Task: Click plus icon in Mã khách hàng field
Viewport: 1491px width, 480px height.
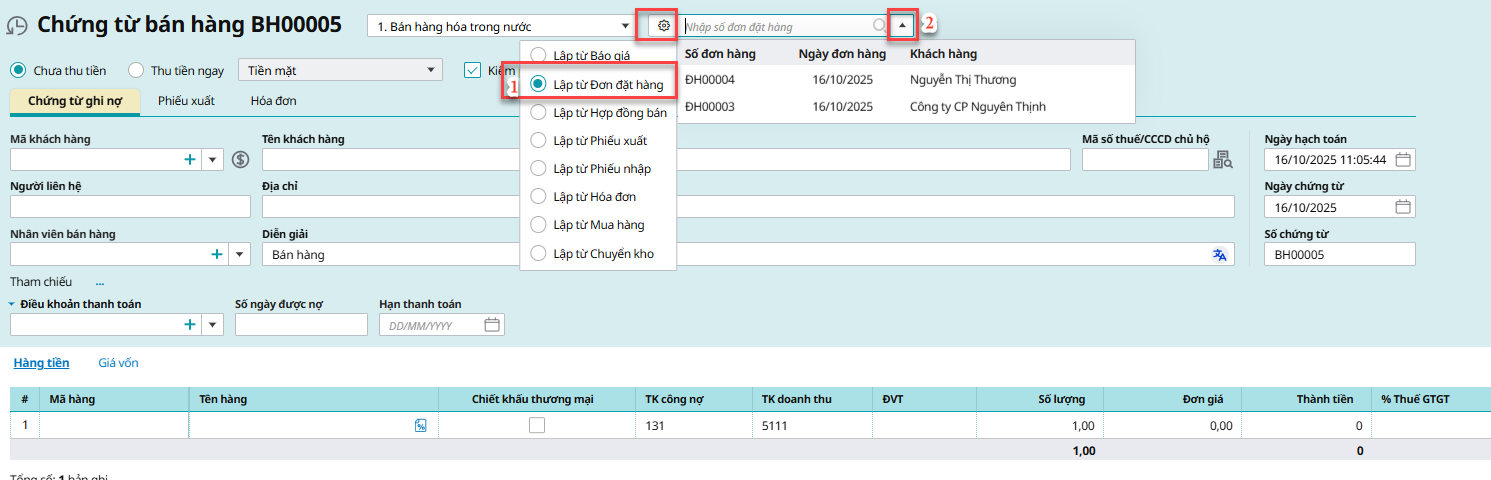Action: pyautogui.click(x=190, y=160)
